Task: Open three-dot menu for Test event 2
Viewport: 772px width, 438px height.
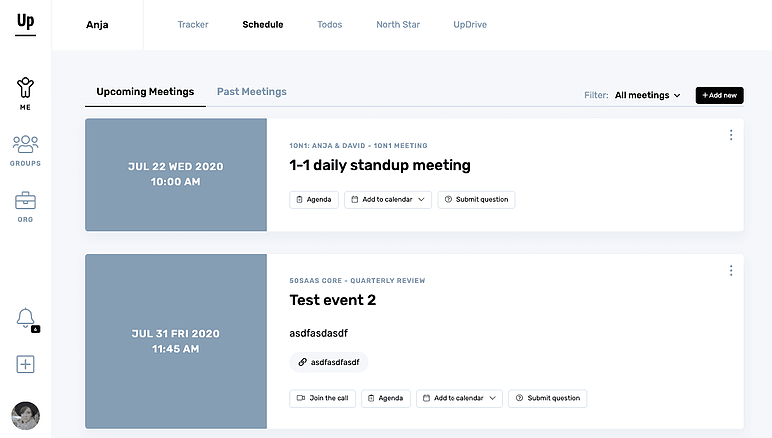Action: 731,270
